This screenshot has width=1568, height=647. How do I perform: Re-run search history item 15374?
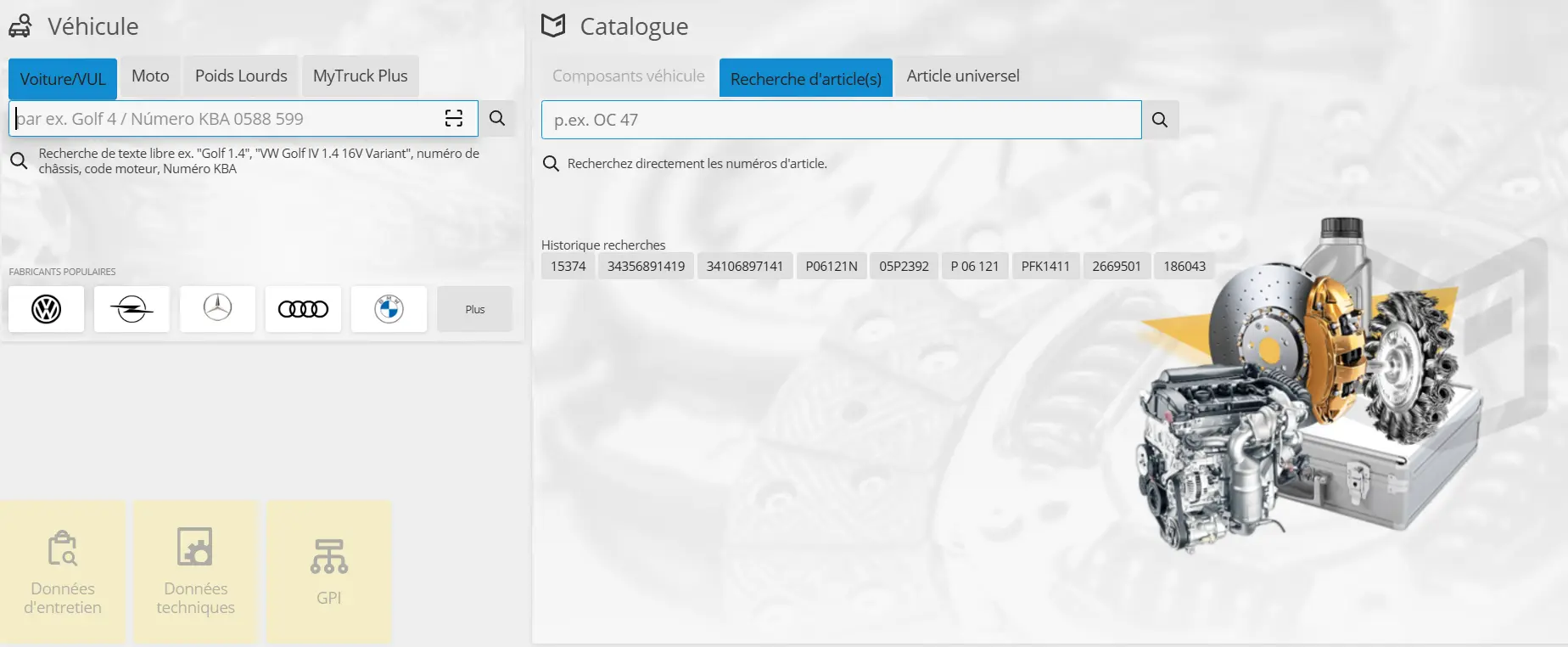[x=568, y=267]
